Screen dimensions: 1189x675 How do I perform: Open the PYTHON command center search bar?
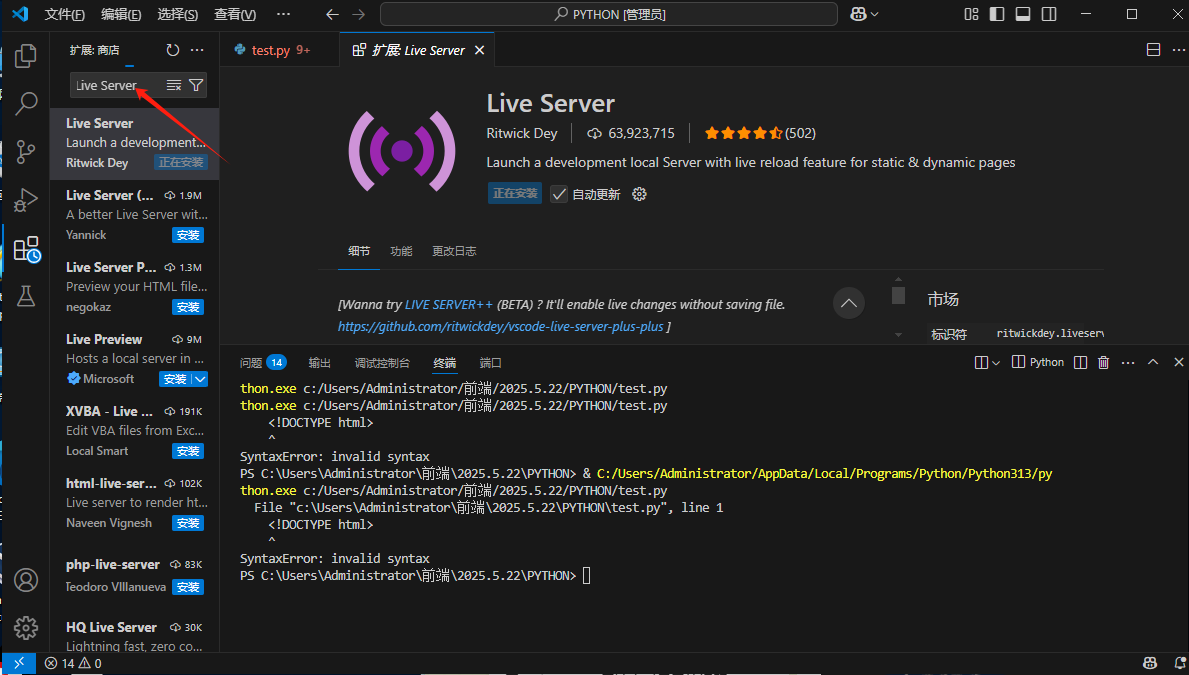click(609, 14)
